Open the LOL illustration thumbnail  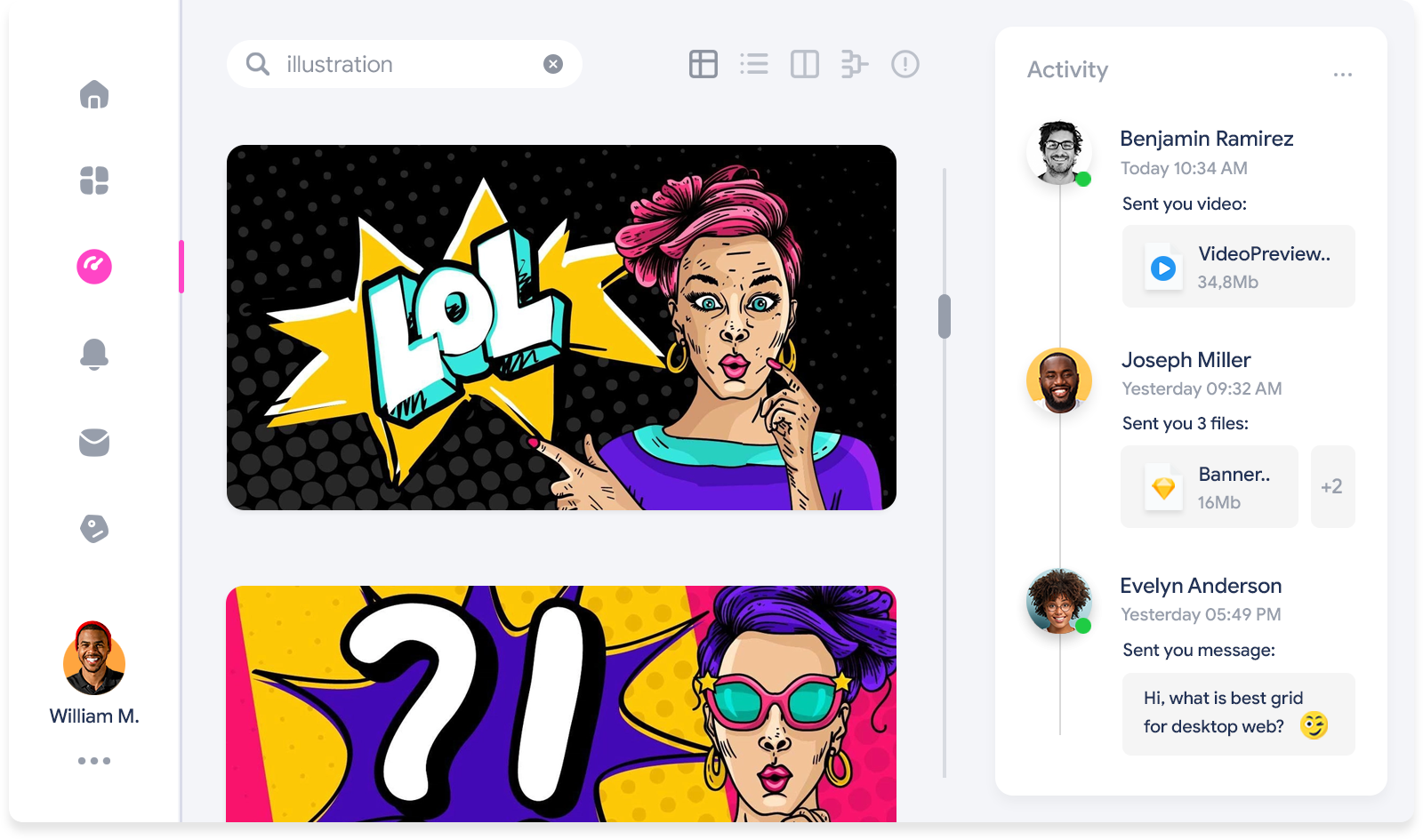(x=561, y=327)
